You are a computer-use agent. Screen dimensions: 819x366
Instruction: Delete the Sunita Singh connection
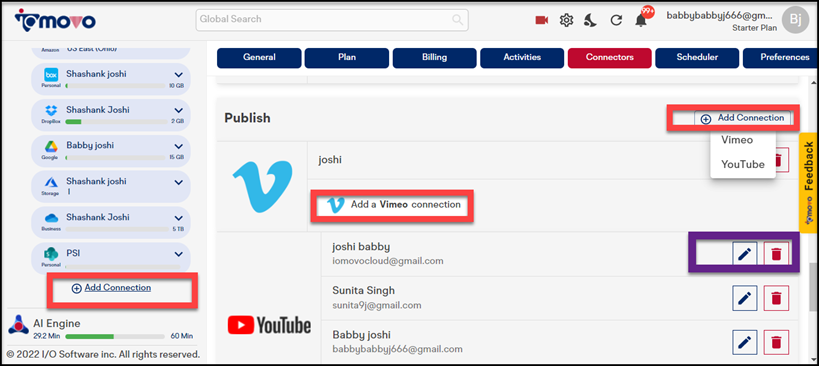click(x=777, y=298)
